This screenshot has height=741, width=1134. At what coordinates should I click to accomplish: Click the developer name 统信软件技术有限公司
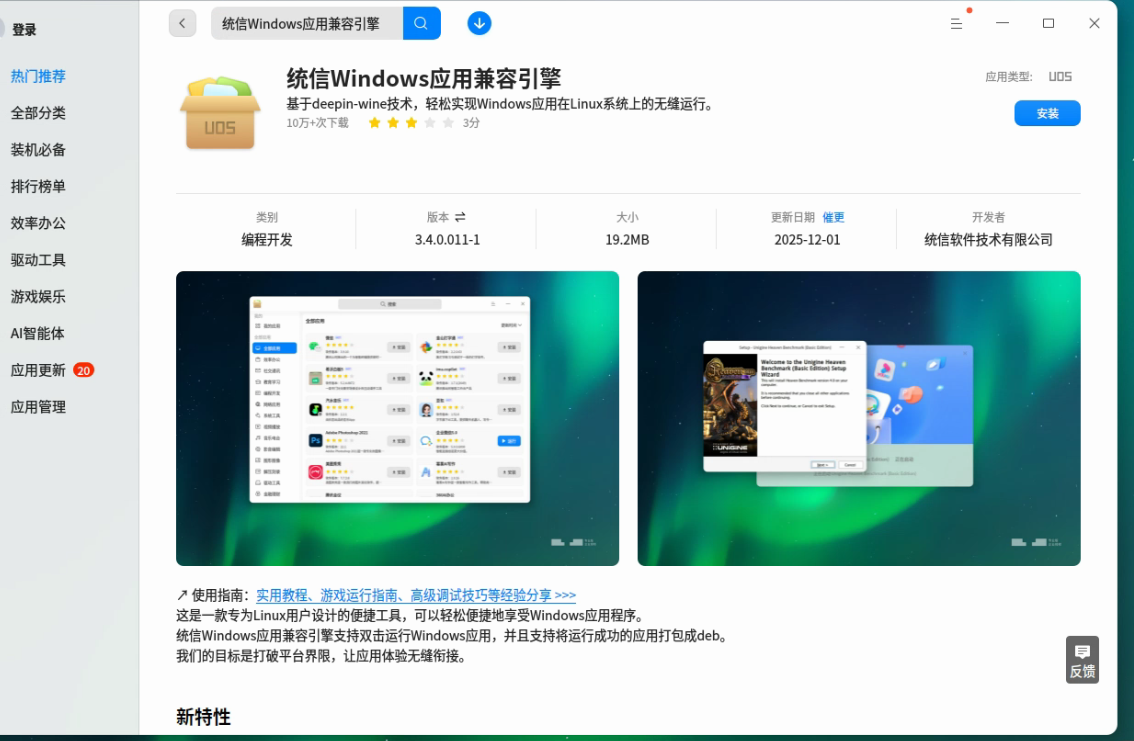tap(988, 240)
